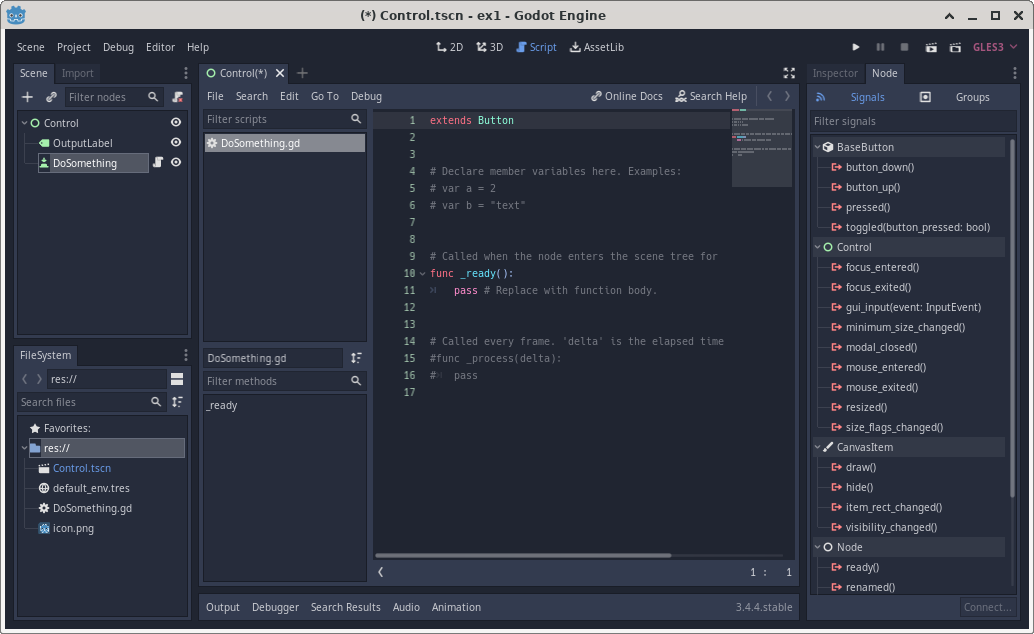Open the AssetLib view
Viewport: 1034px width, 634px height.
click(596, 47)
